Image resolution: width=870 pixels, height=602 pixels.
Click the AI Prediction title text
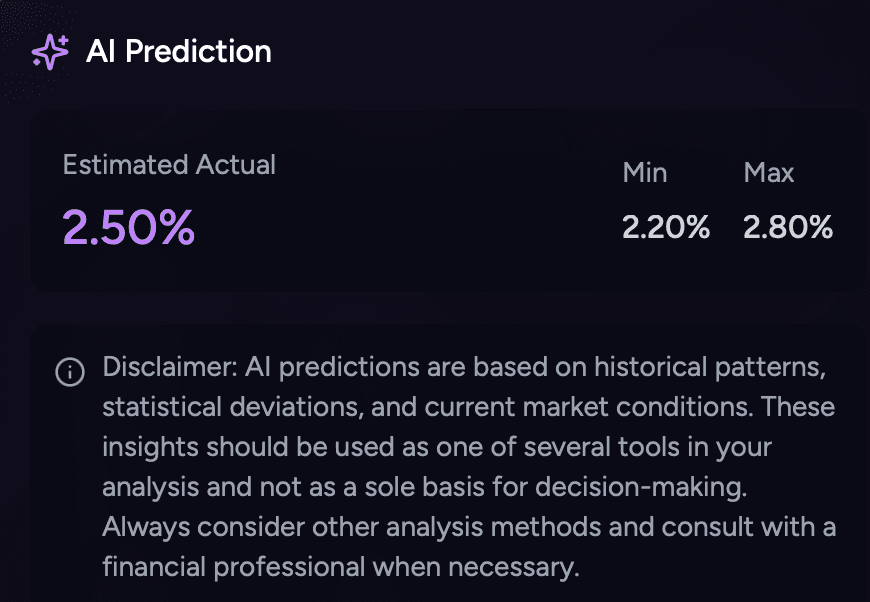180,51
